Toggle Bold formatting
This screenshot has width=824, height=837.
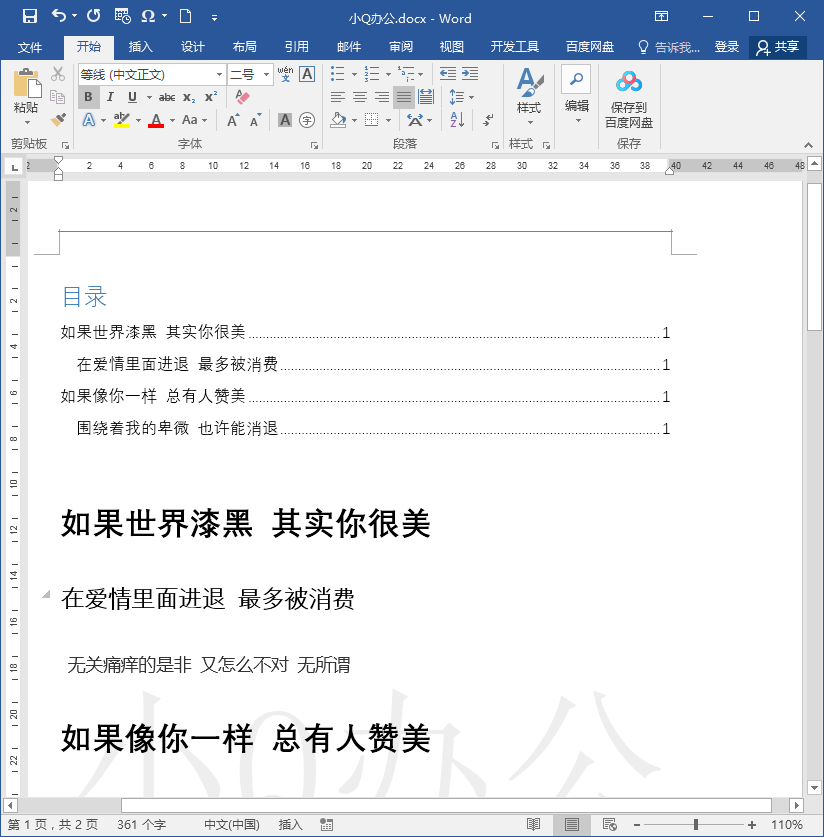(88, 97)
